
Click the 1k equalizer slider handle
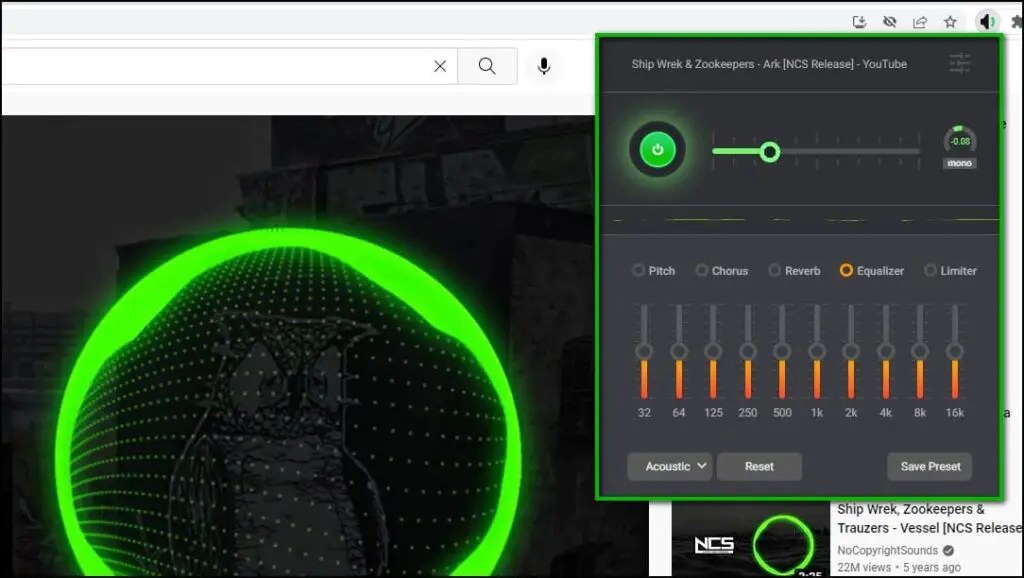tap(816, 351)
